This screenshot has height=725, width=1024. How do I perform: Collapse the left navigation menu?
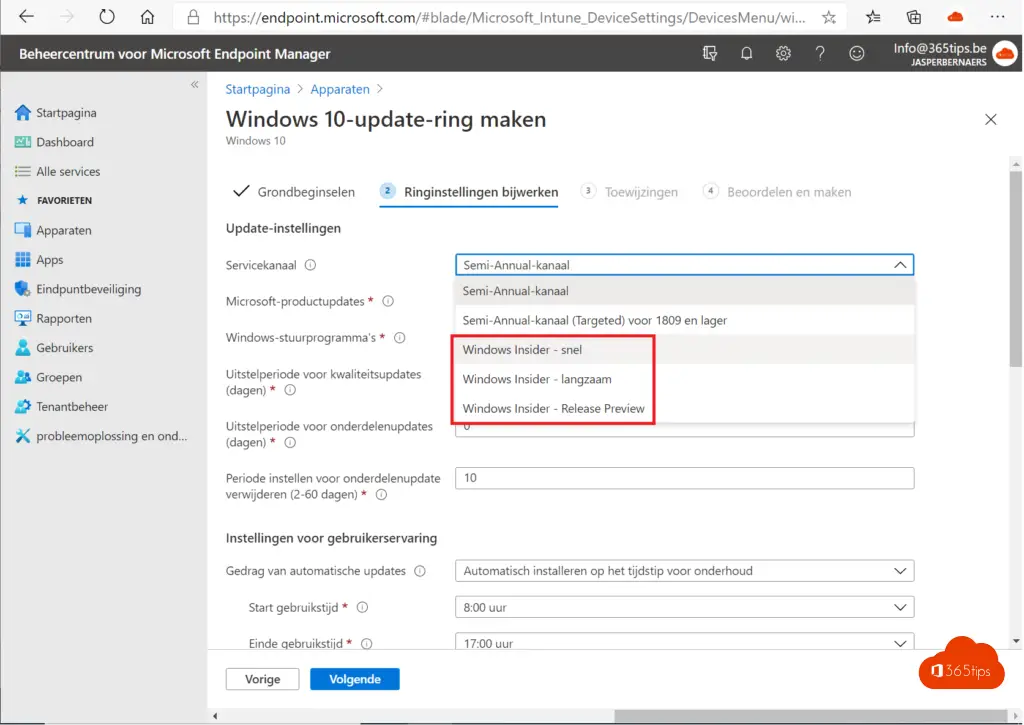point(195,84)
